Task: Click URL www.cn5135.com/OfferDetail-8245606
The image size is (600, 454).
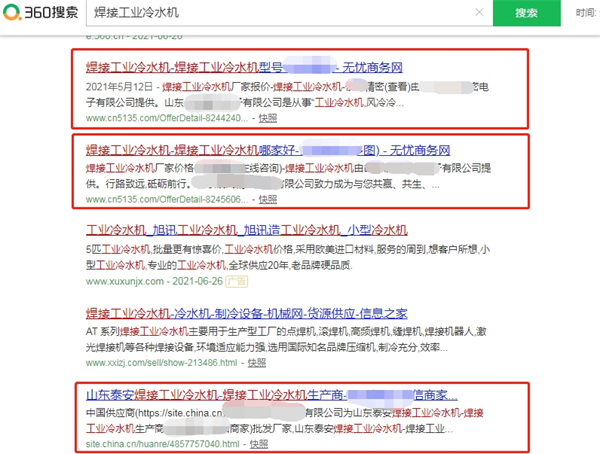Action: point(167,199)
